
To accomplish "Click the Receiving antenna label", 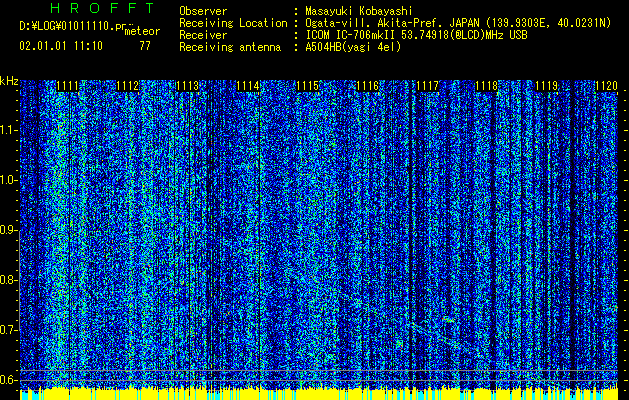I will point(230,47).
